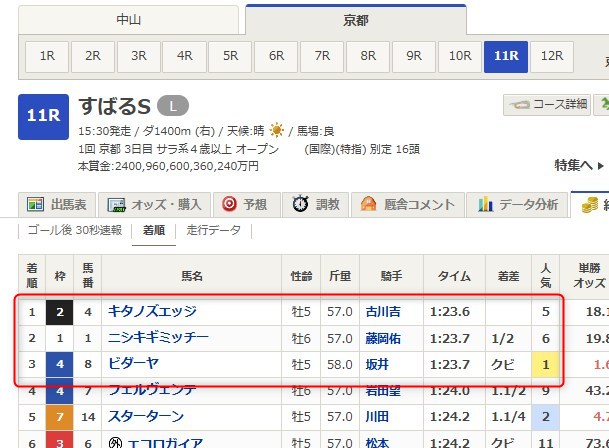Screen dimensions: 609x448
Task: Open the データ分析 tab
Action: (x=518, y=204)
